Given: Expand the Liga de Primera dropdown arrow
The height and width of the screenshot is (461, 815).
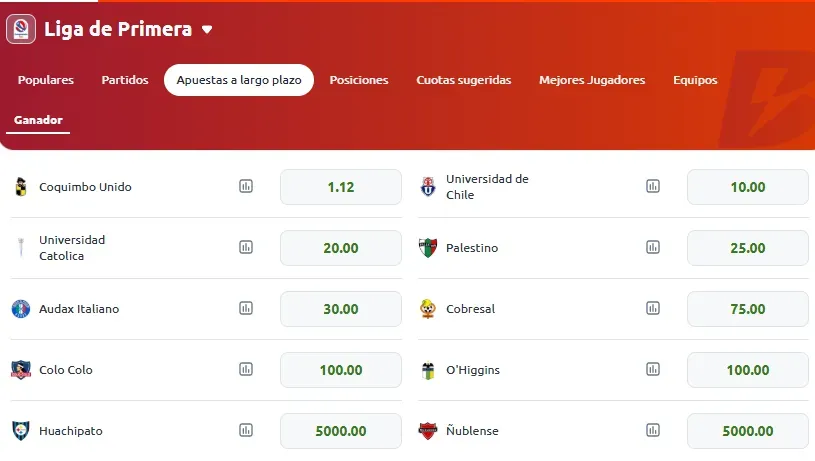Looking at the screenshot, I should click(207, 30).
